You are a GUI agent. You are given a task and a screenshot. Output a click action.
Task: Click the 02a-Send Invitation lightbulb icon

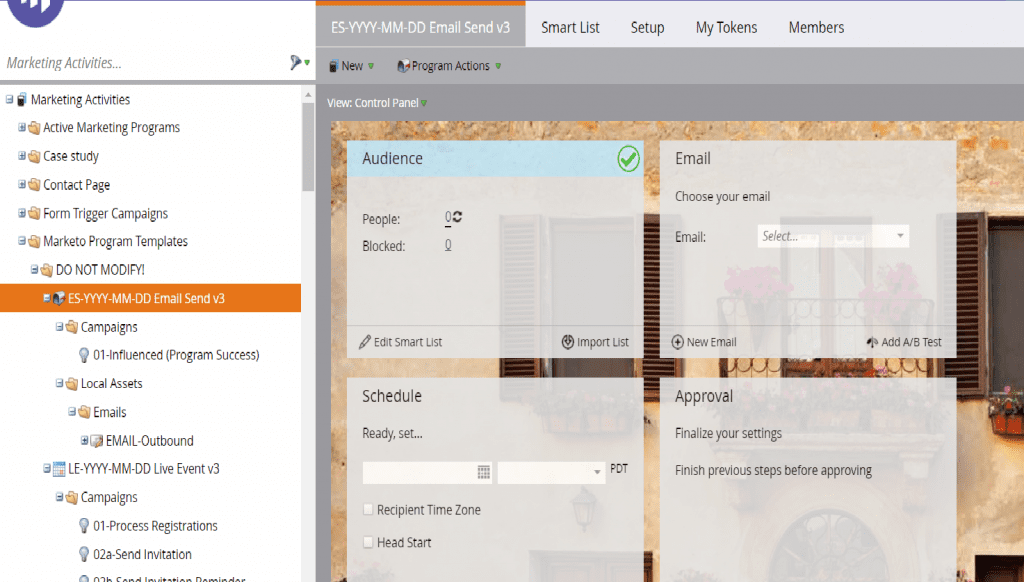coord(84,555)
